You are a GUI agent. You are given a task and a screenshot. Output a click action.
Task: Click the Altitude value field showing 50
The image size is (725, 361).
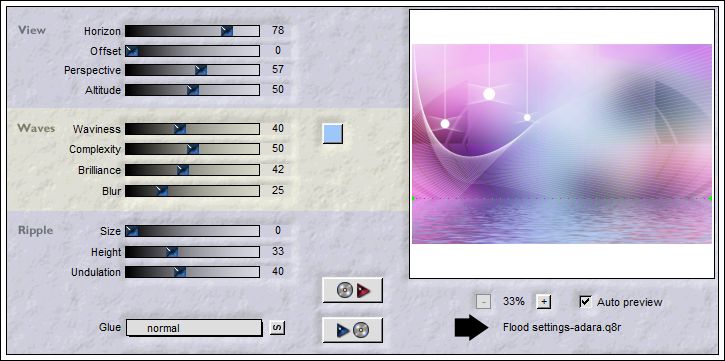click(277, 89)
